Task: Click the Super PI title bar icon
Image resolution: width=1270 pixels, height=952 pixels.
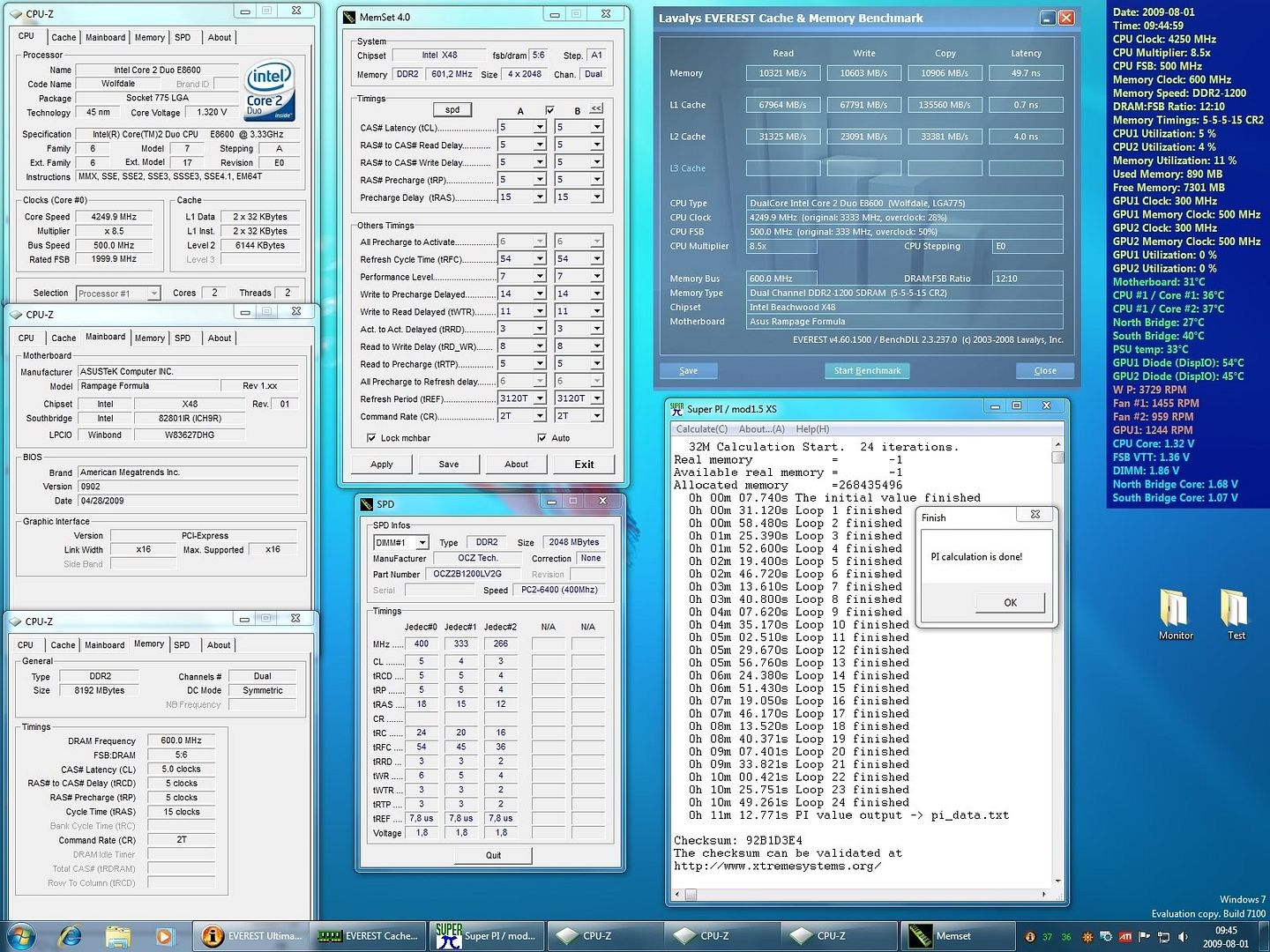Action: 676,408
